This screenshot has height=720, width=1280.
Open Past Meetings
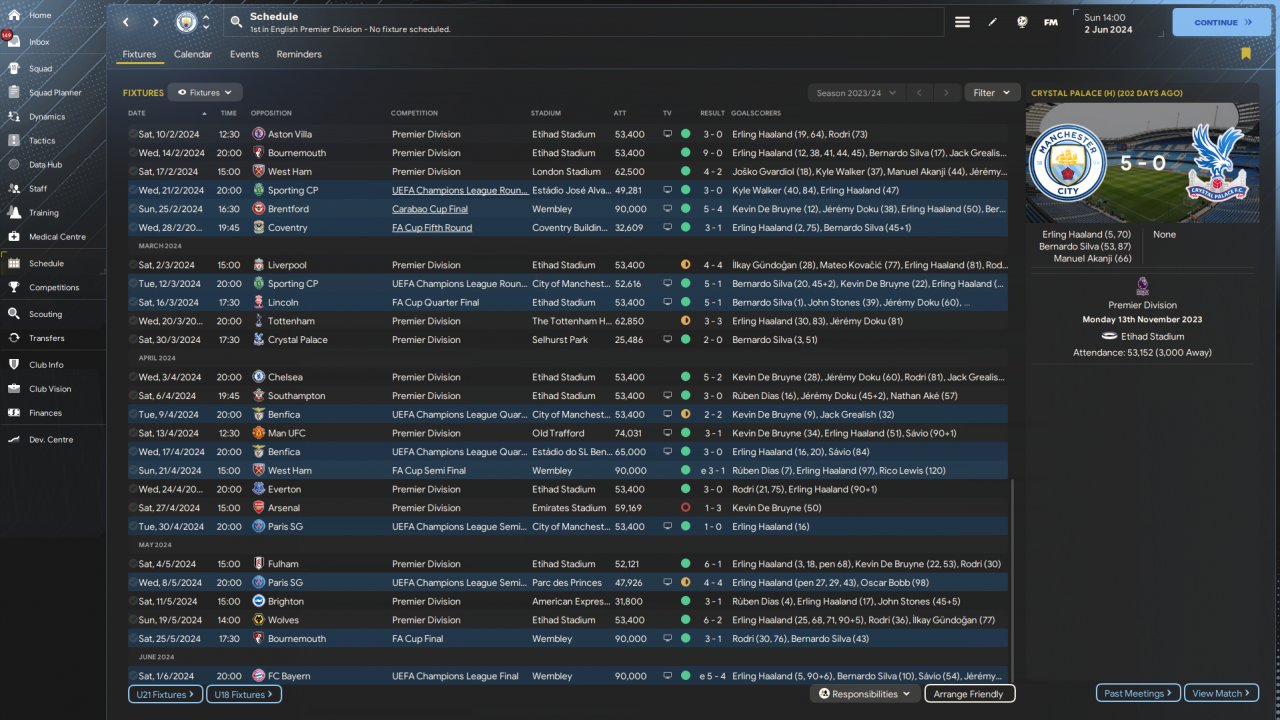pyautogui.click(x=1139, y=694)
